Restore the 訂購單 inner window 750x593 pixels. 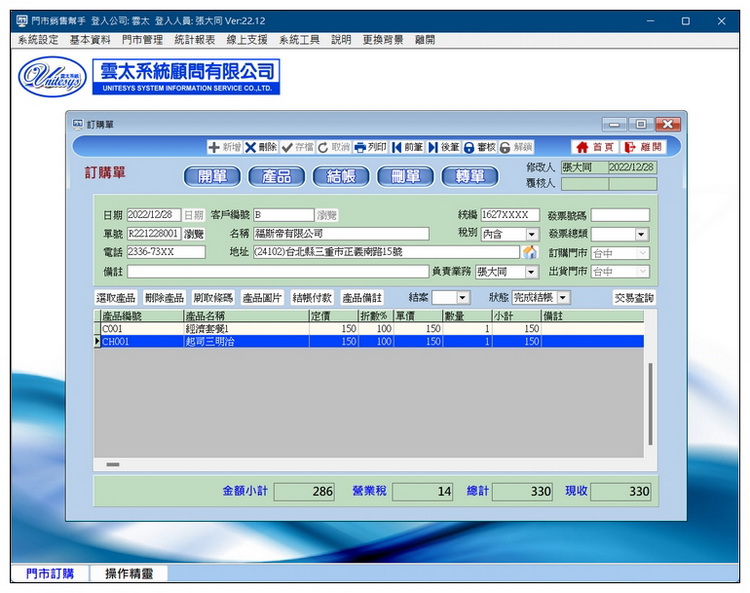click(x=641, y=124)
